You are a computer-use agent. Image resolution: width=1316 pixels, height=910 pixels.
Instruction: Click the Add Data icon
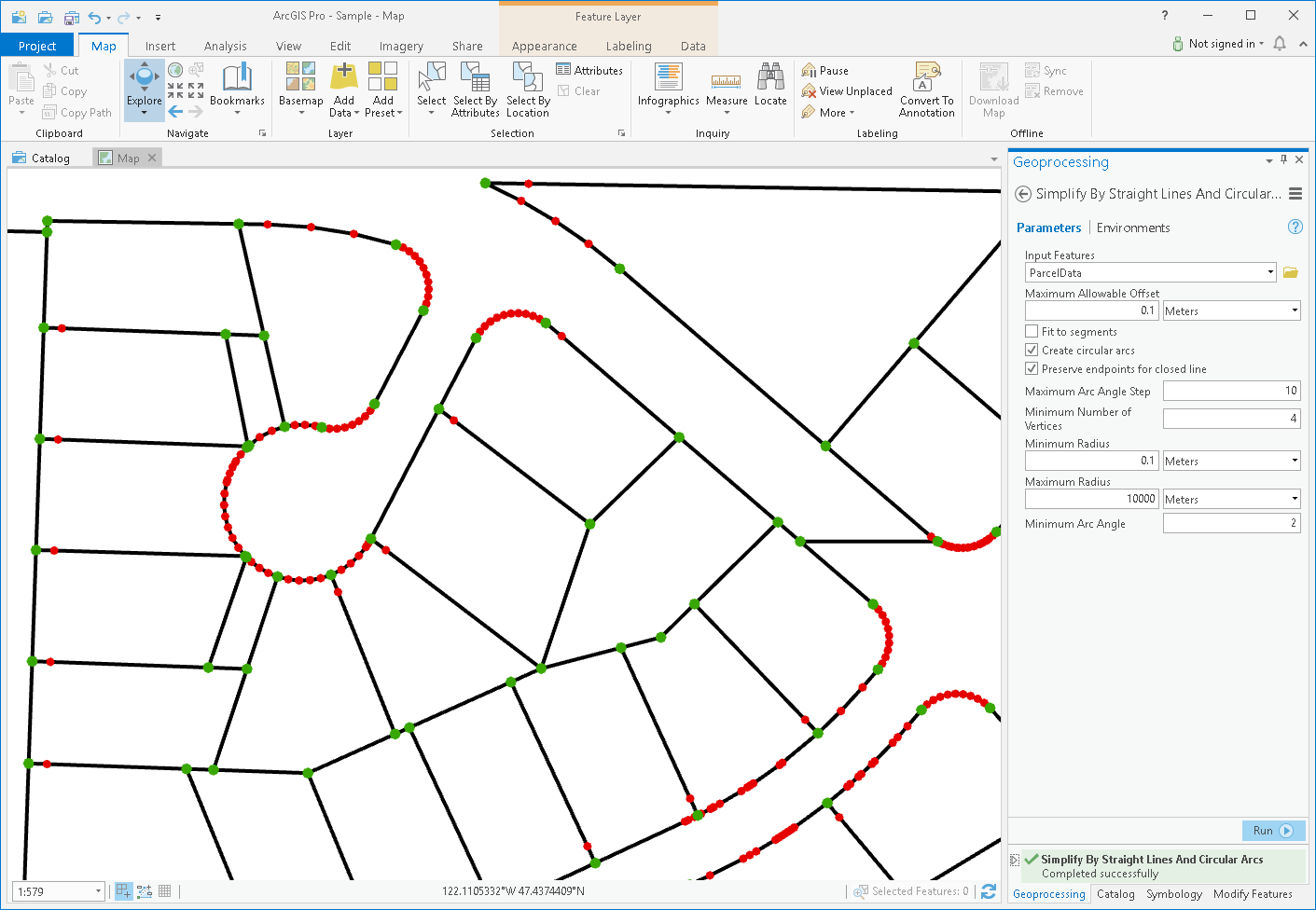tap(344, 76)
